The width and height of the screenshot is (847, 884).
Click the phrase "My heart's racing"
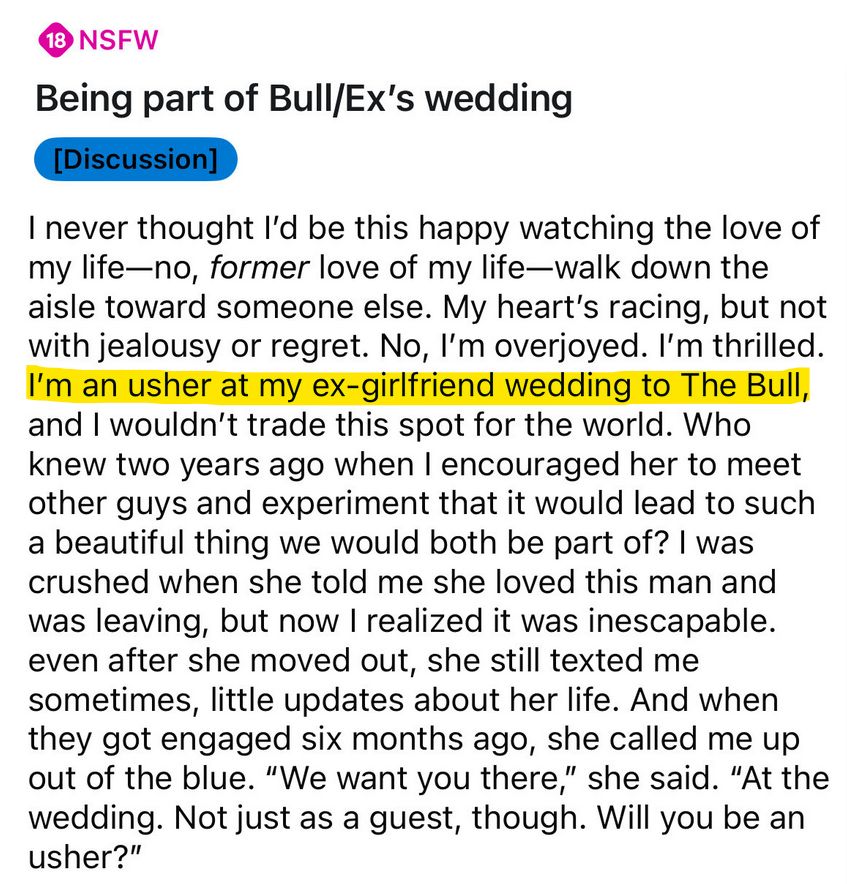point(610,307)
